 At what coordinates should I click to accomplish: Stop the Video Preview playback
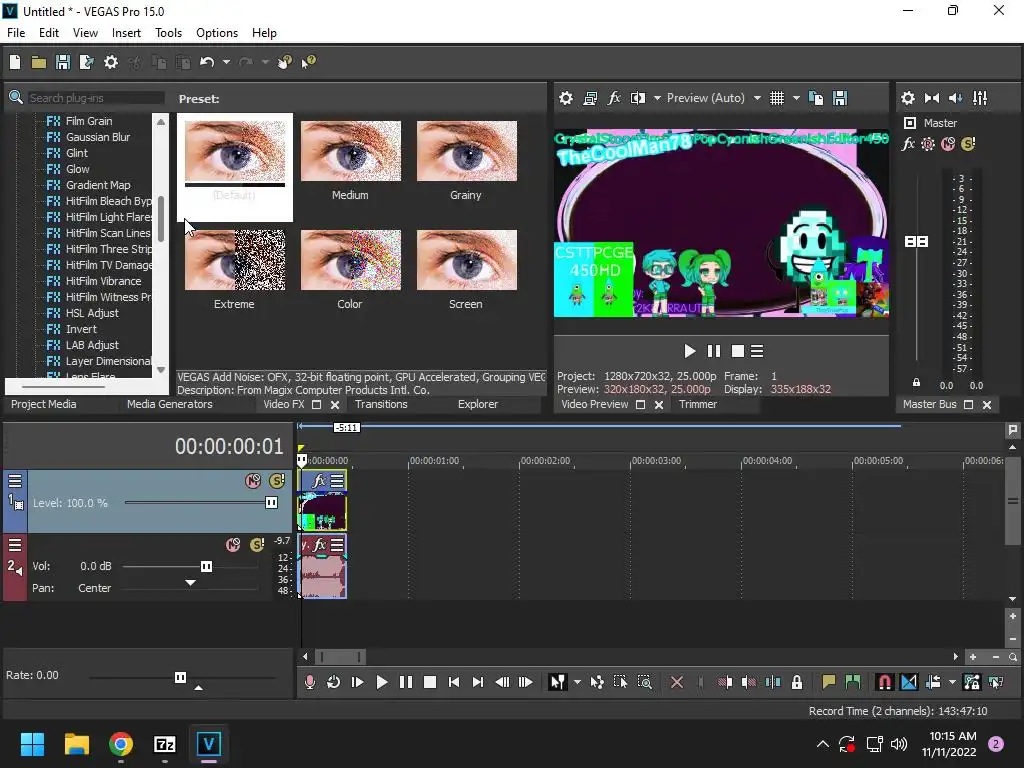tap(737, 351)
